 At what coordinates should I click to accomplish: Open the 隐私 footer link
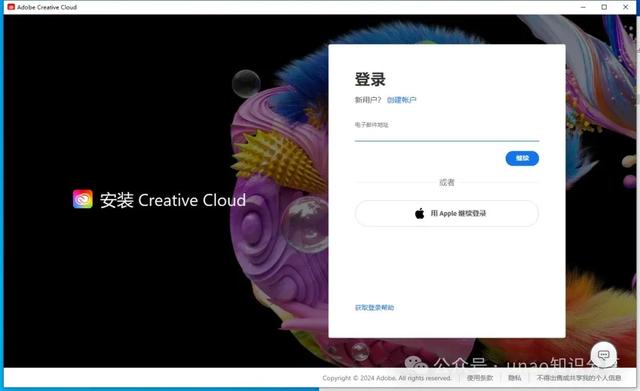pyautogui.click(x=515, y=378)
